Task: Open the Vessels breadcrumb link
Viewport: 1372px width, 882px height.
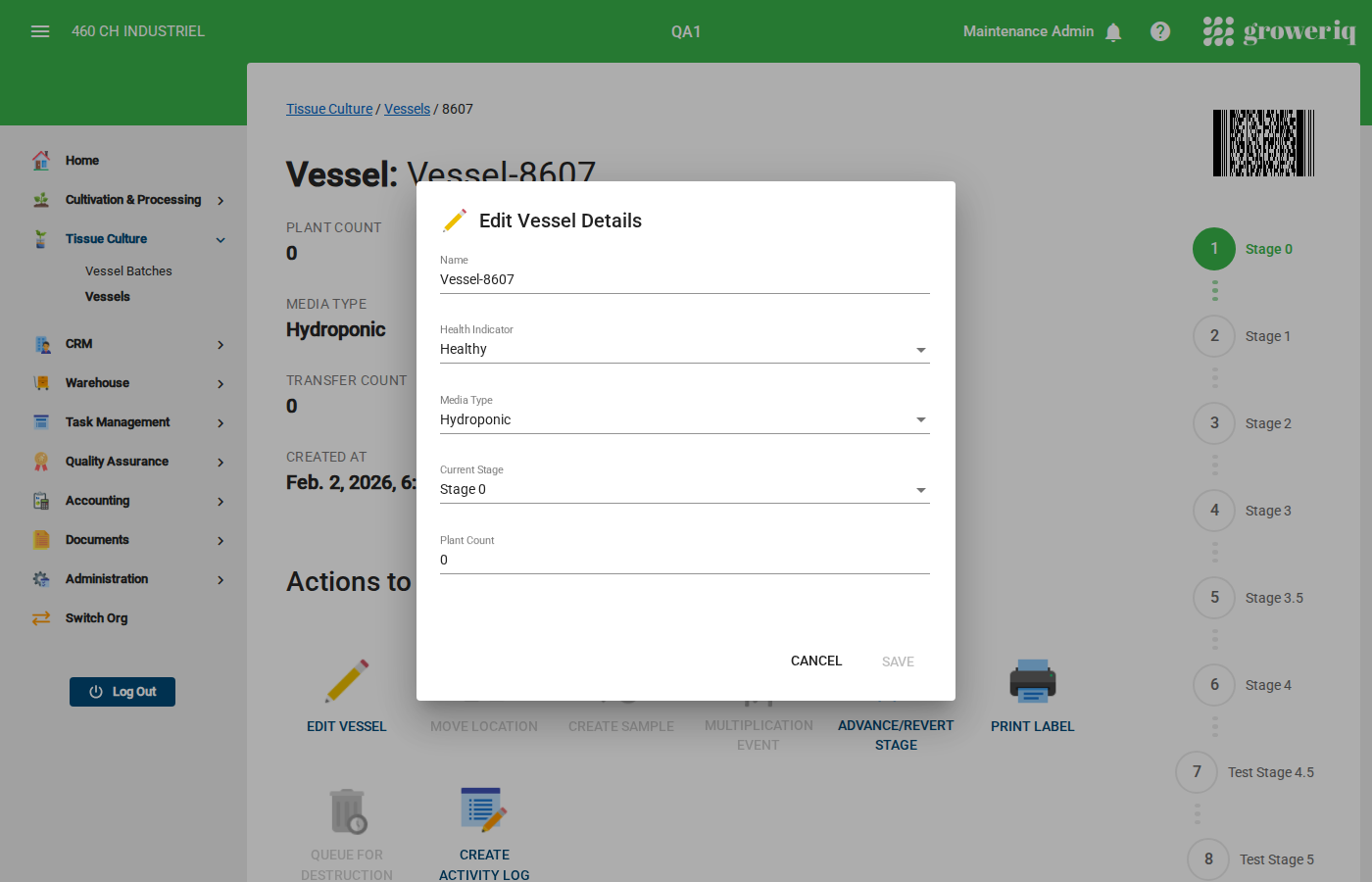Action: (407, 109)
